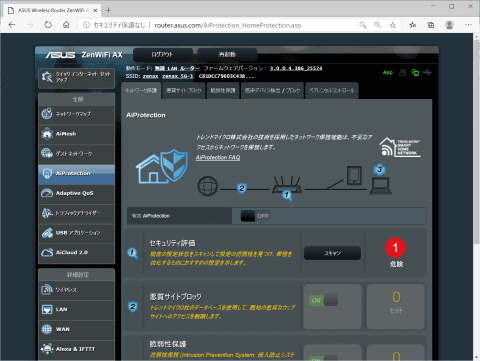Select the AiProtection sidebar item
The height and width of the screenshot is (361, 480).
pos(76,174)
